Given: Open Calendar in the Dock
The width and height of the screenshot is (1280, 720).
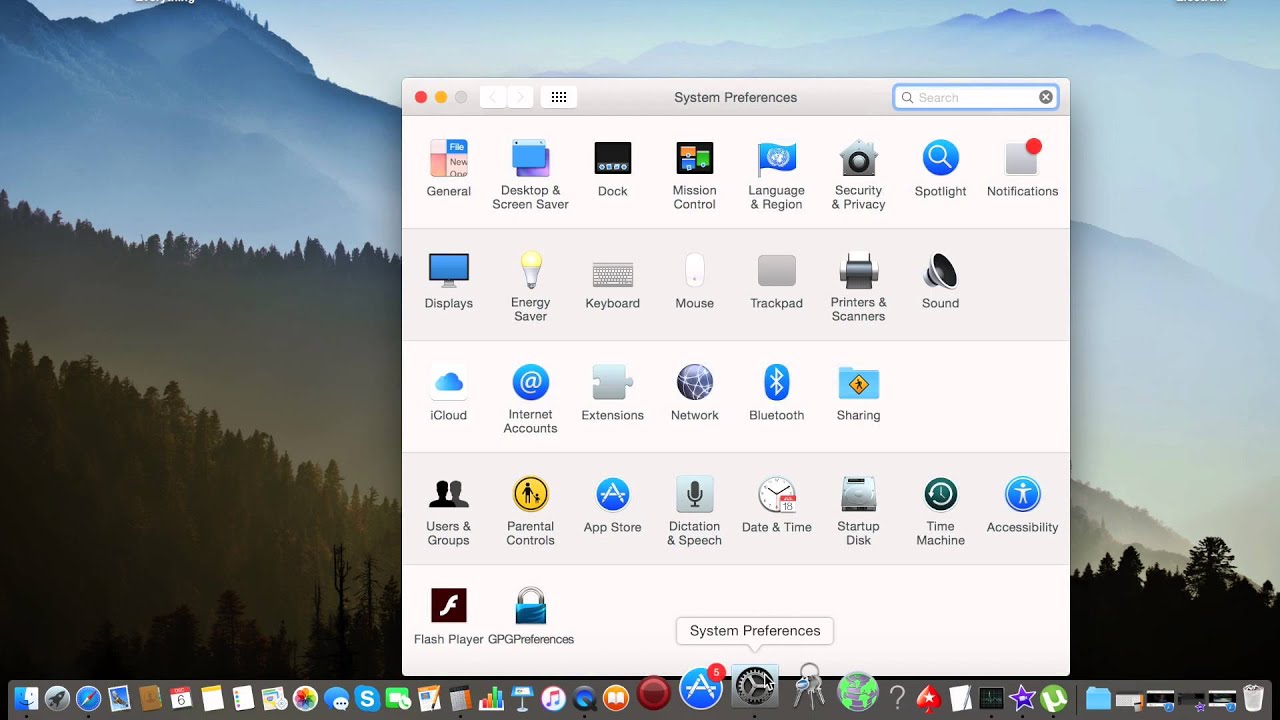Looking at the screenshot, I should click(x=181, y=699).
